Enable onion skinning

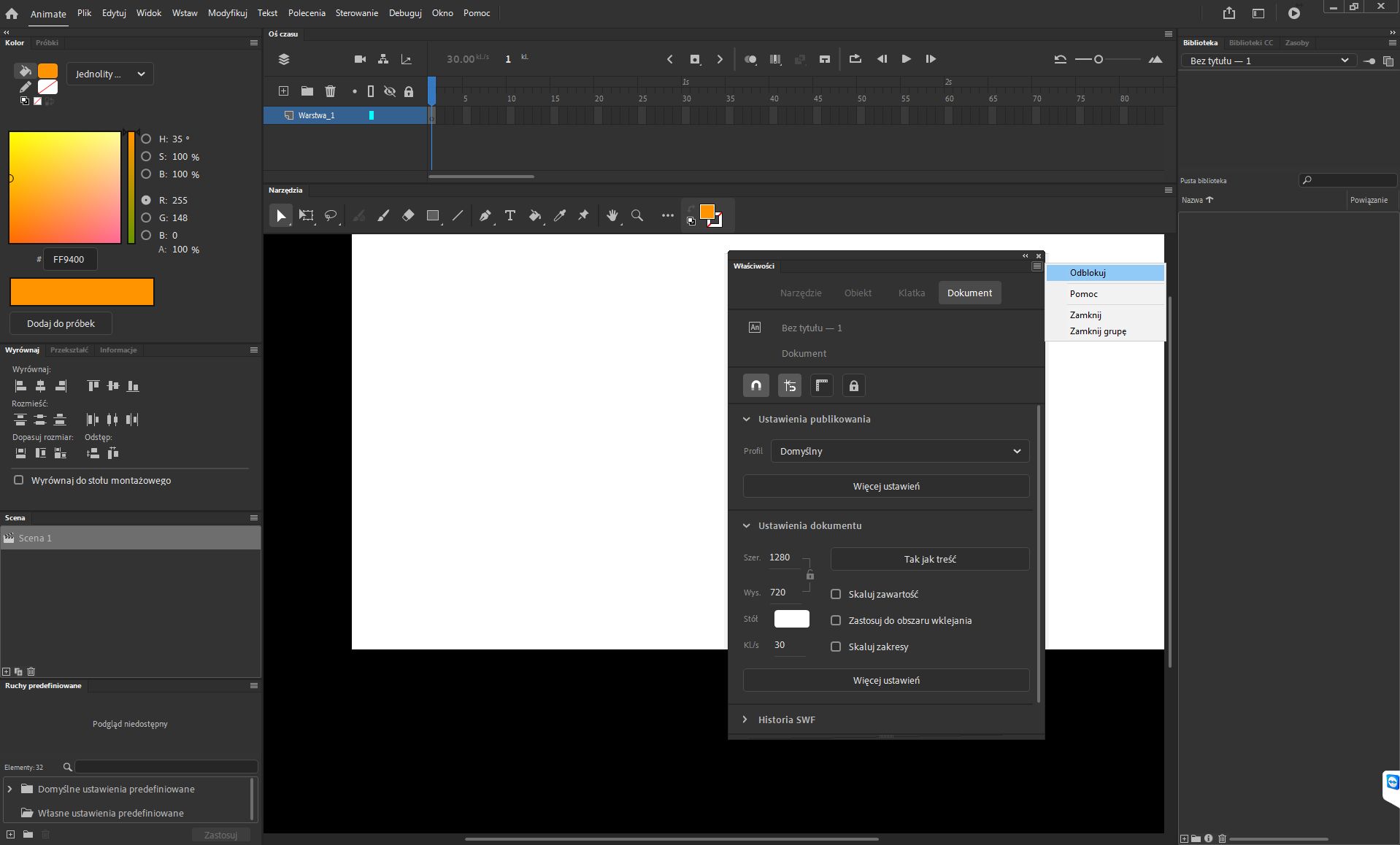(x=750, y=59)
